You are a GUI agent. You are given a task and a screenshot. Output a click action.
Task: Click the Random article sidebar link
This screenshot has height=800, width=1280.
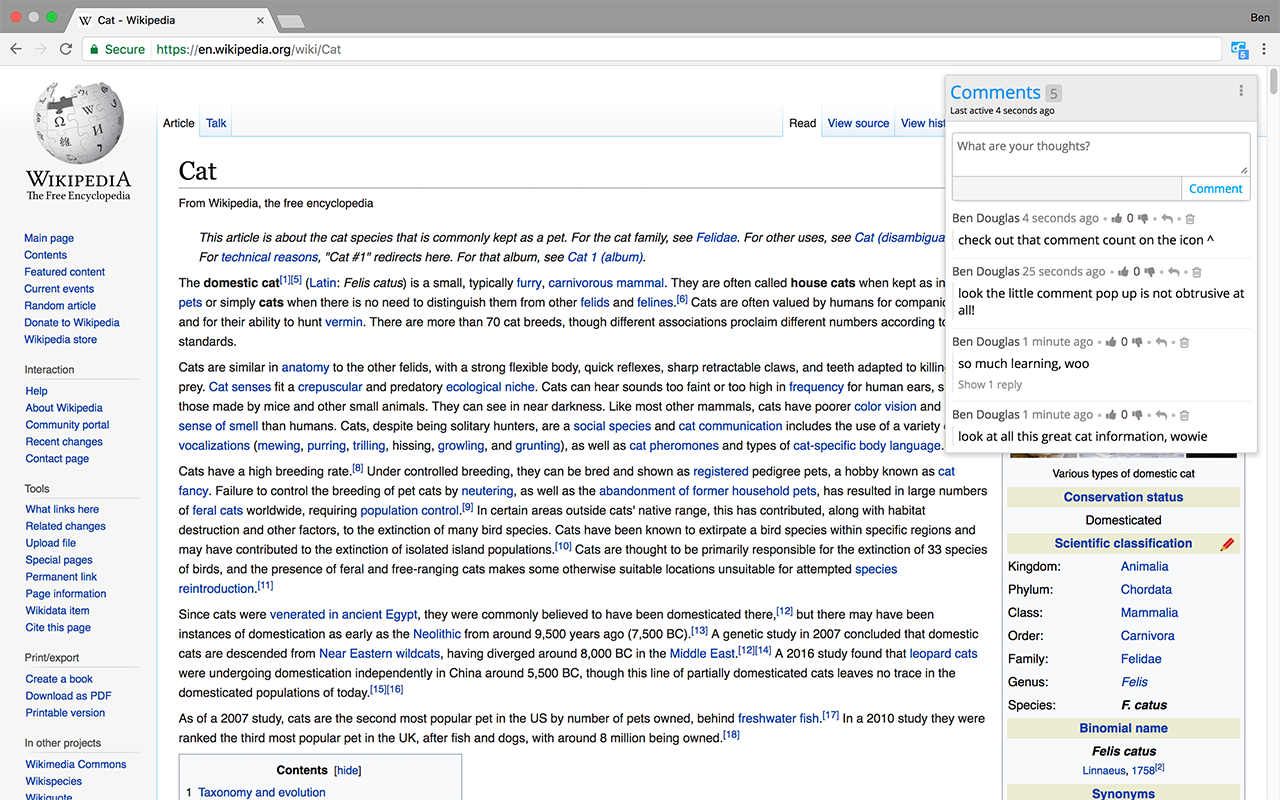[60, 306]
